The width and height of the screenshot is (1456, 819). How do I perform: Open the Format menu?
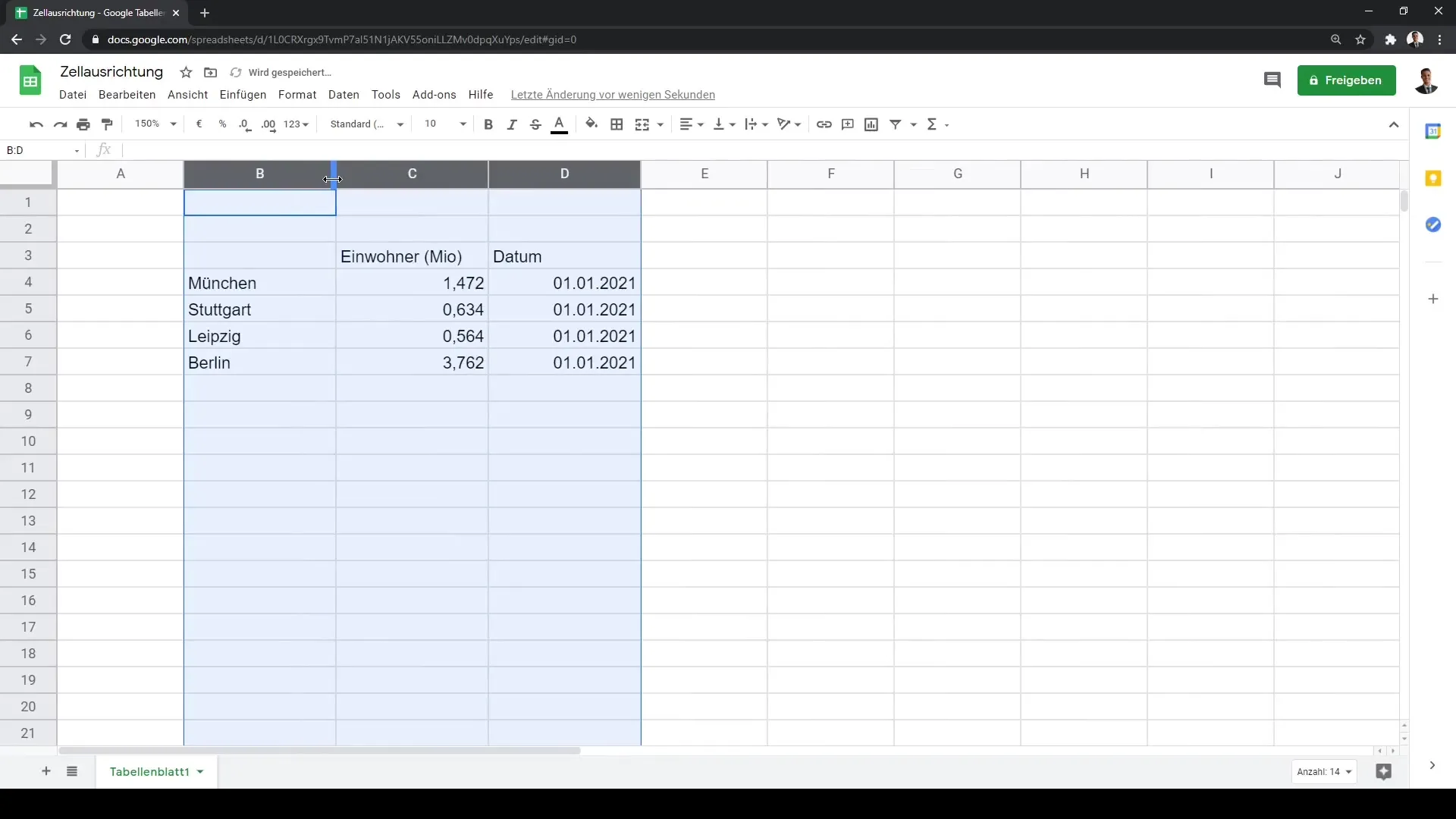tap(297, 95)
